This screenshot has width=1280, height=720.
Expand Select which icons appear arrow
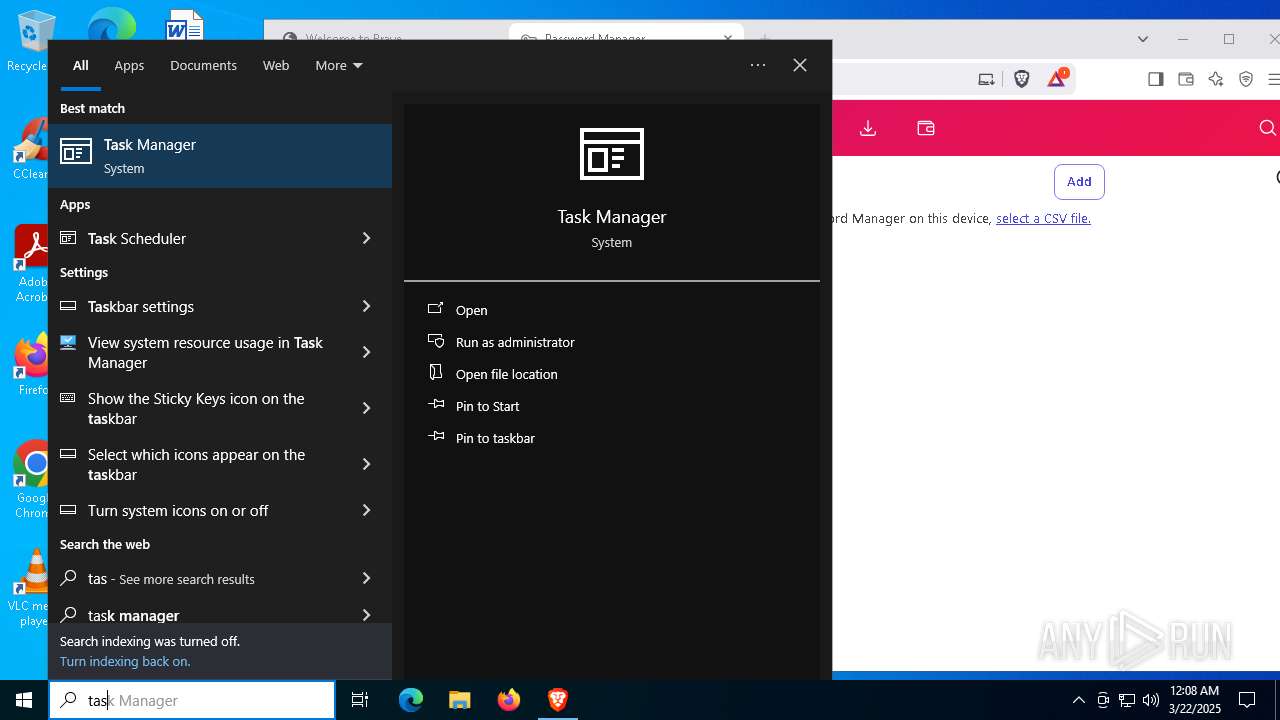[x=366, y=464]
